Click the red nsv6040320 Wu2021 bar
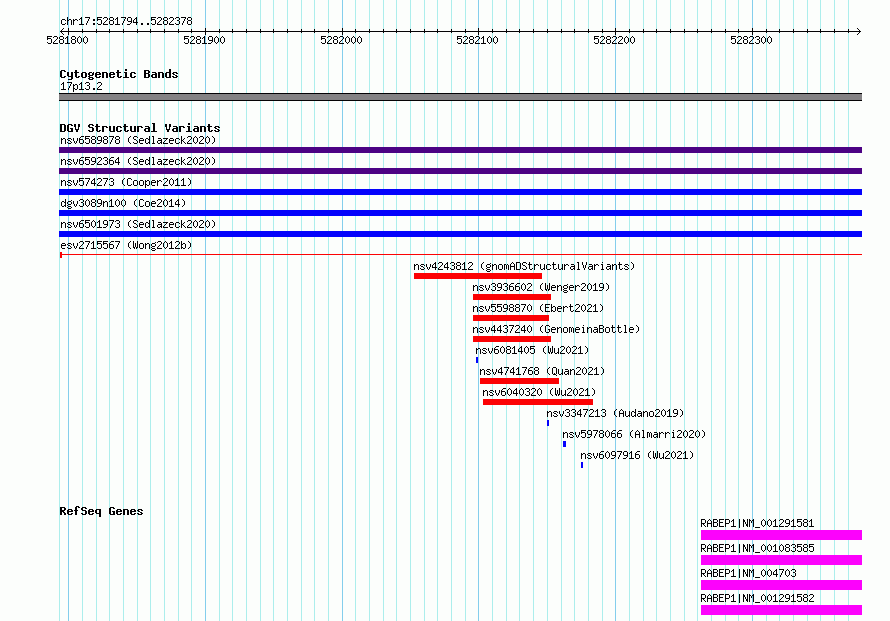890x621 pixels. [537, 402]
